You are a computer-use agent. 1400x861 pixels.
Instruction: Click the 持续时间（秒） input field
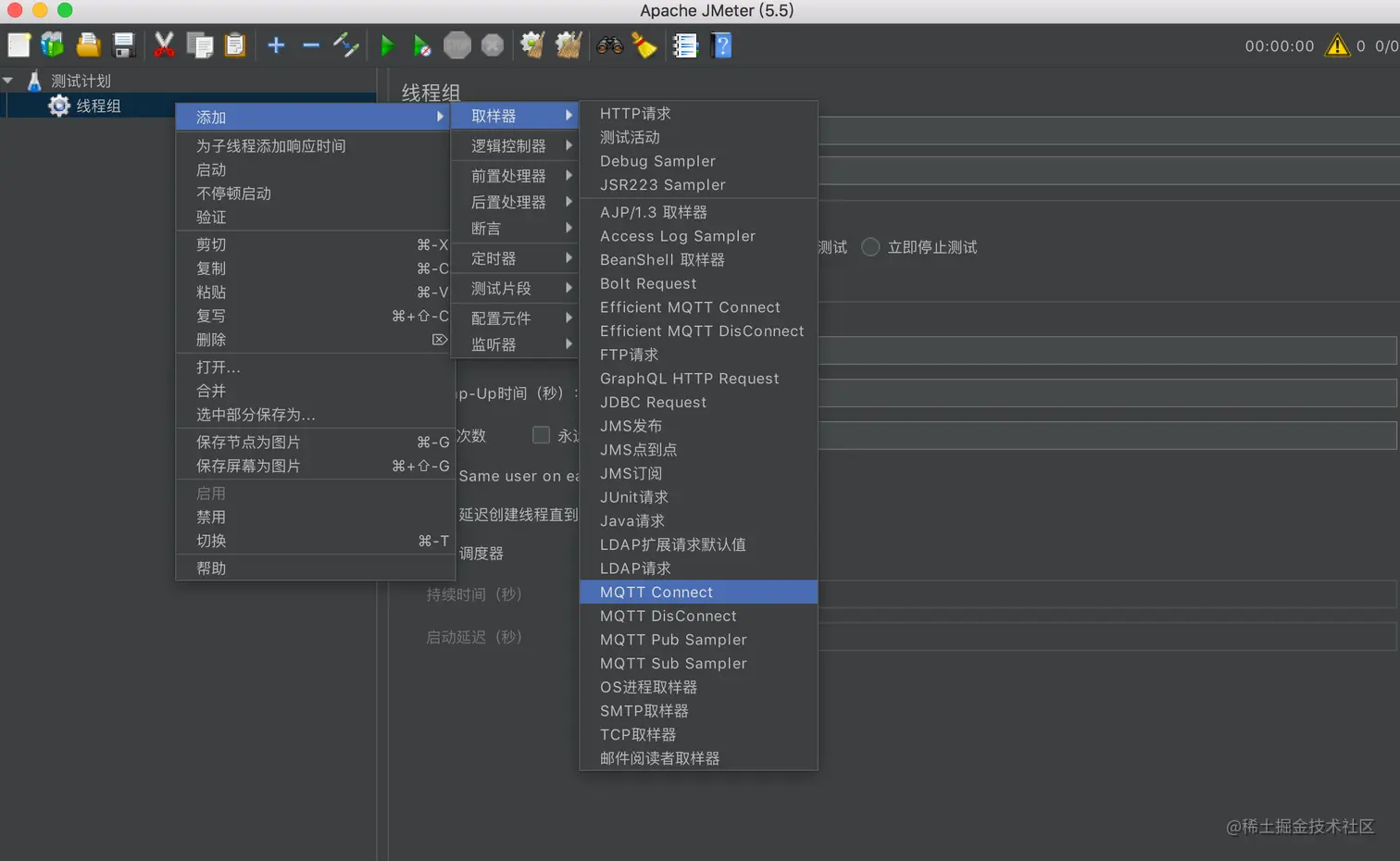[1107, 593]
